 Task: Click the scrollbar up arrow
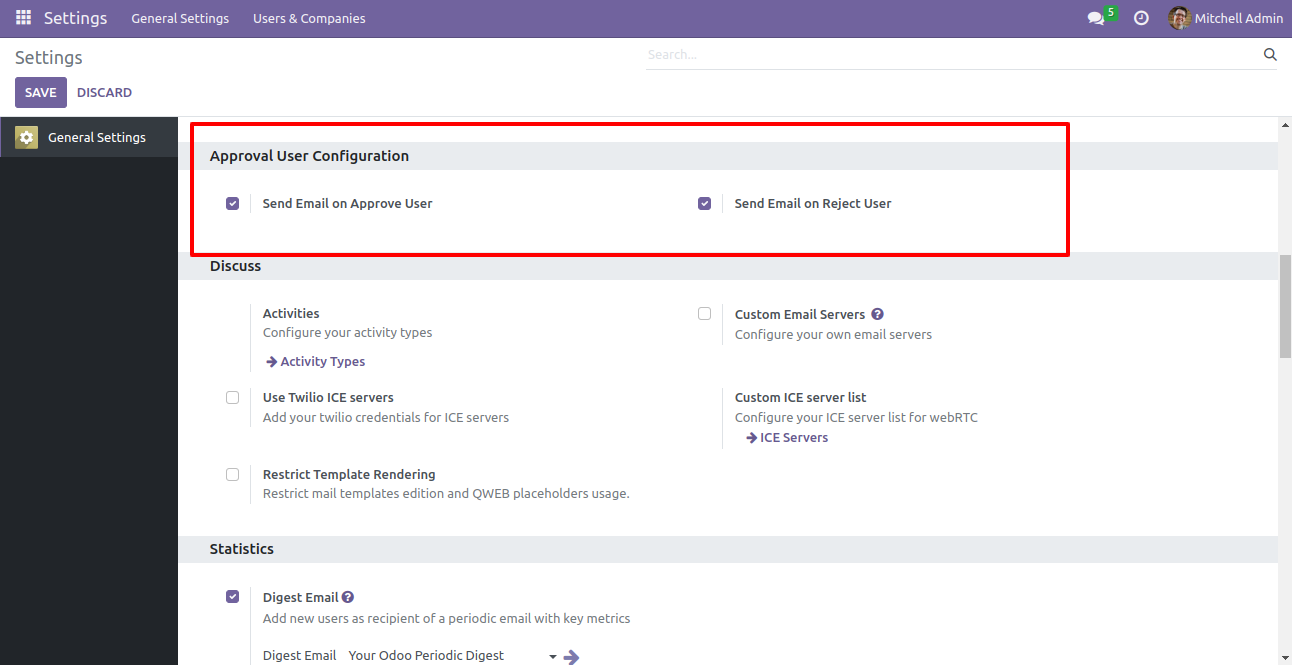point(1285,125)
